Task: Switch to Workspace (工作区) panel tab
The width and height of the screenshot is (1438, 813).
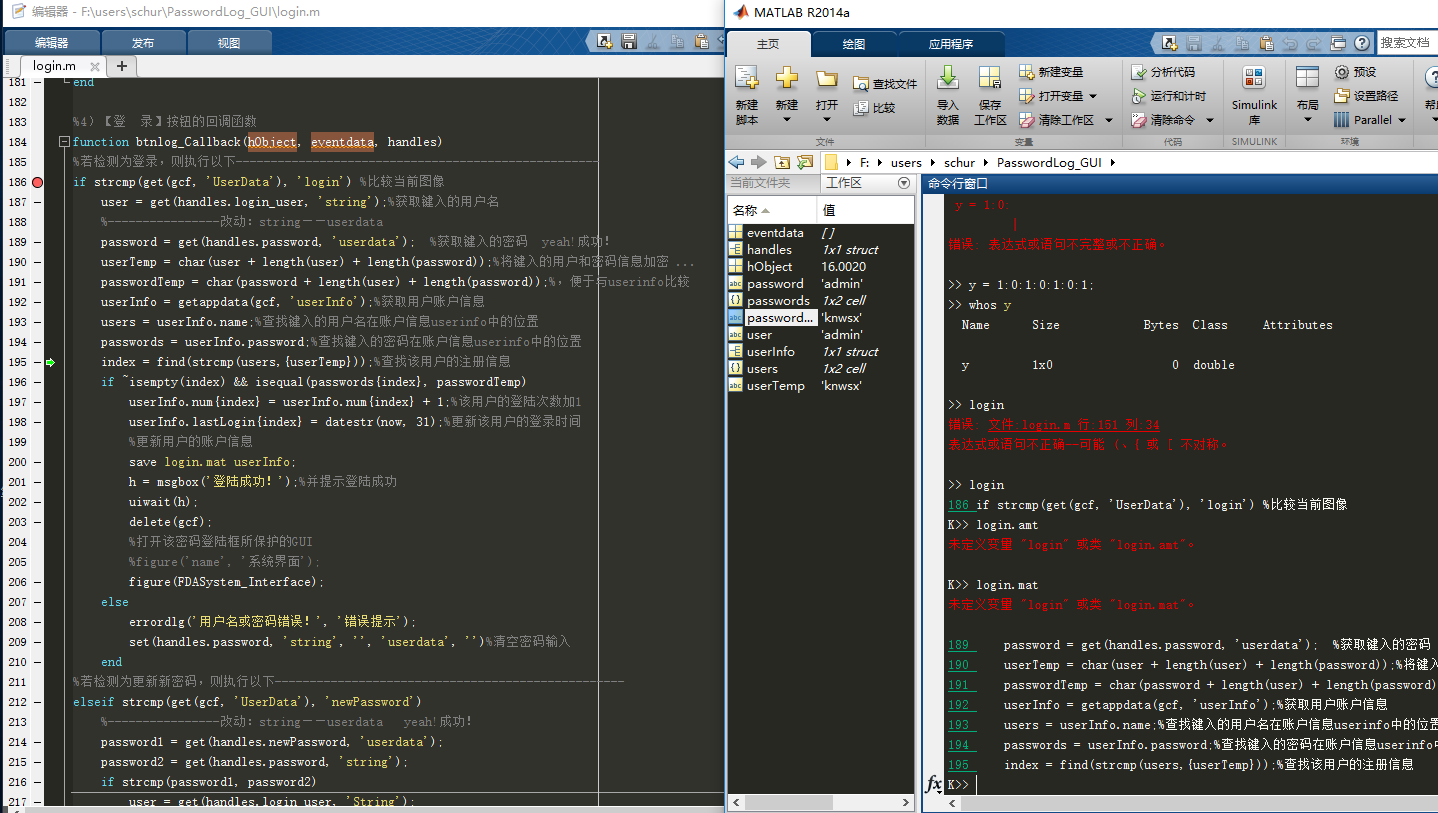Action: click(843, 183)
